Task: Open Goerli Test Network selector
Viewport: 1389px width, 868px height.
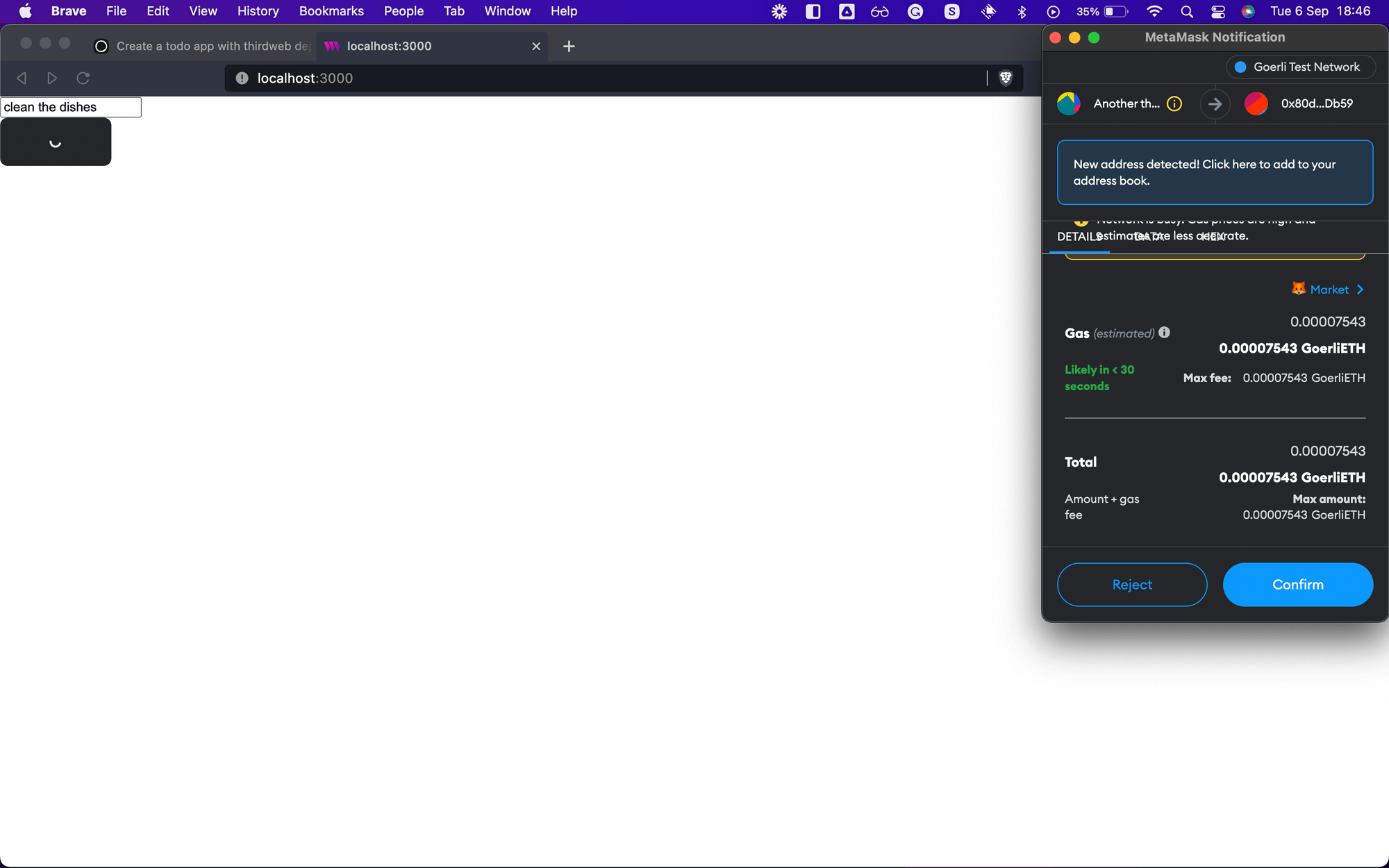Action: (x=1299, y=67)
